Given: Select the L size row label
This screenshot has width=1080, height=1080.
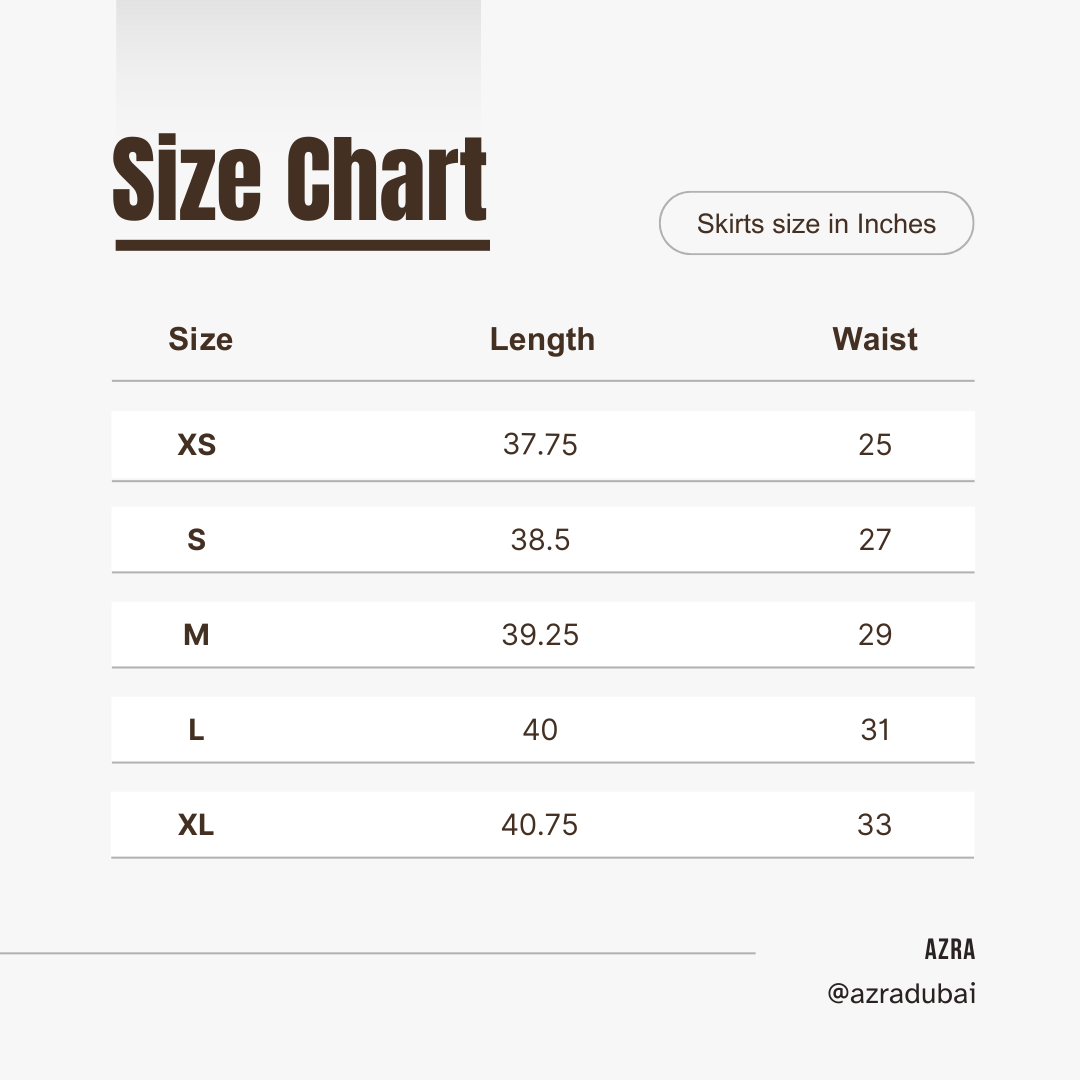Looking at the screenshot, I should 197,730.
